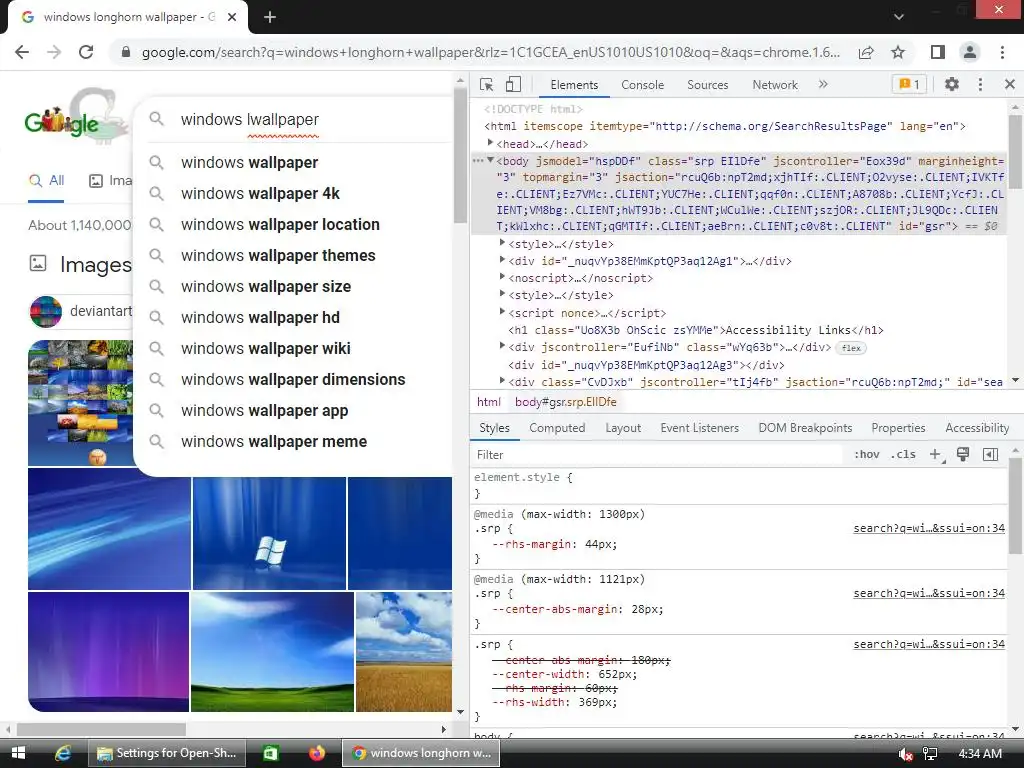
Task: Expand the script nonce element node
Action: 502,312
